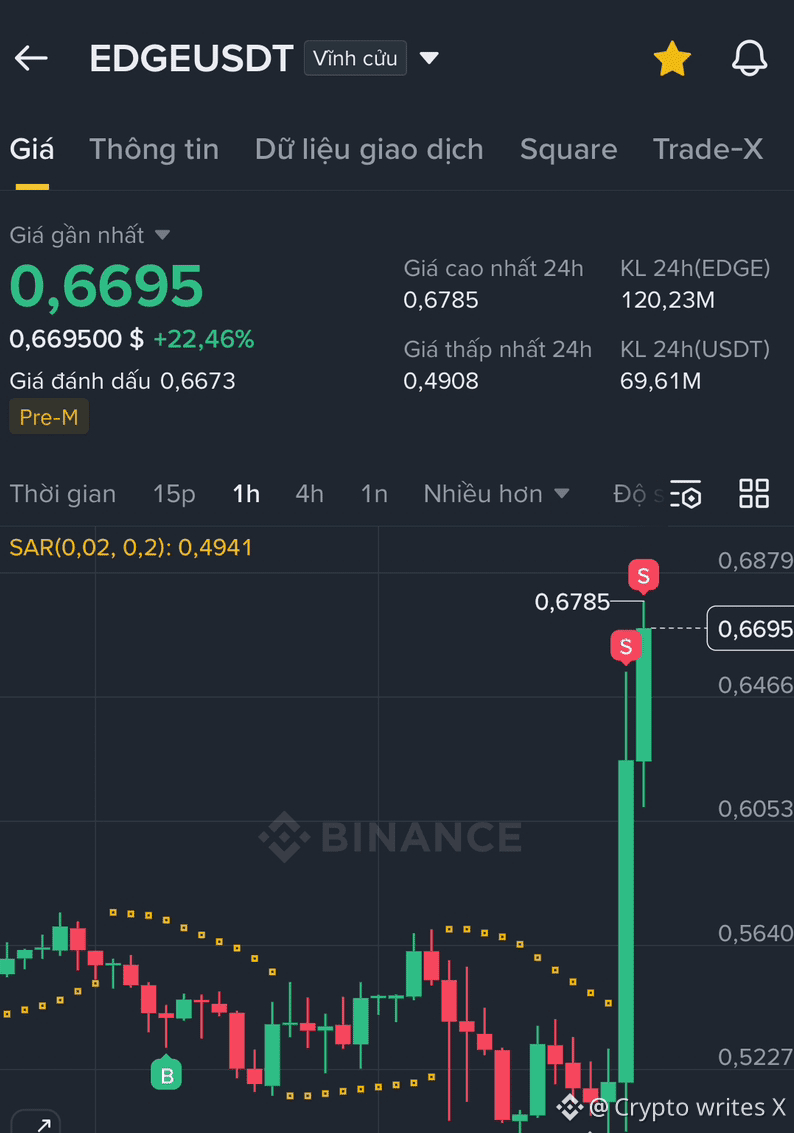Tap the 0,6879 price axis label
Viewport: 794px width, 1133px height.
[755, 561]
